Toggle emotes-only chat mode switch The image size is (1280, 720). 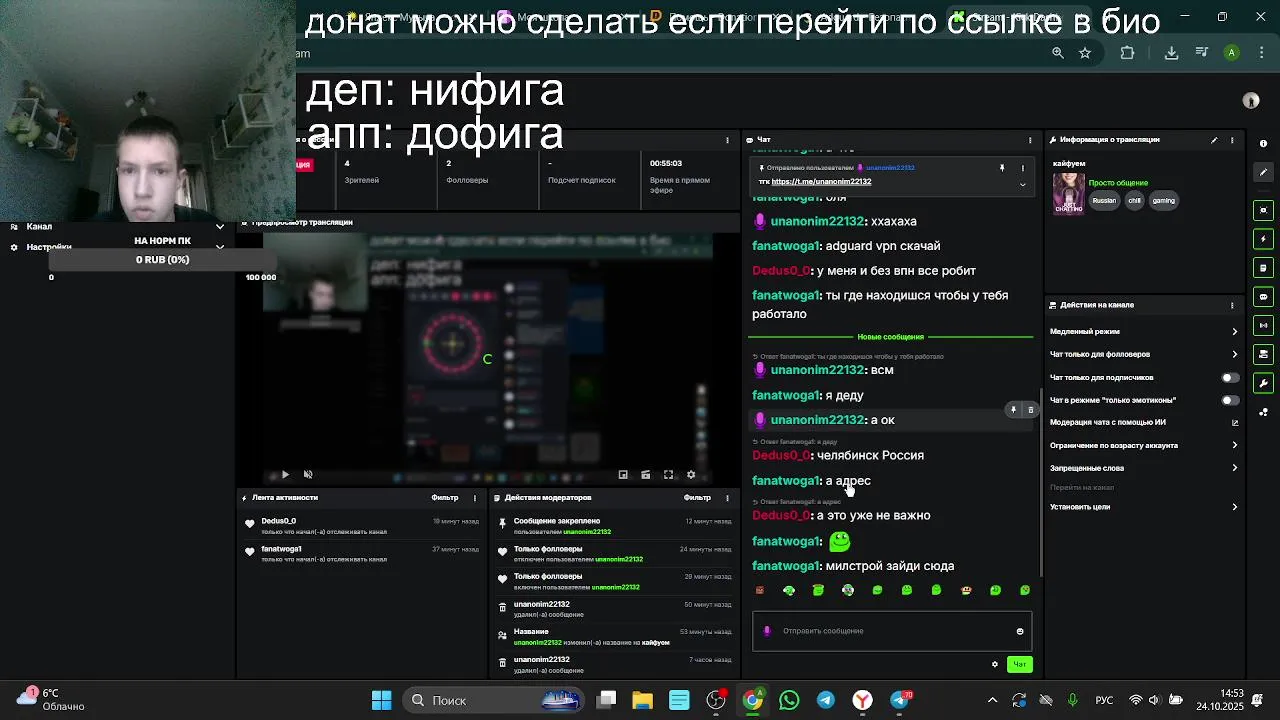(1230, 400)
